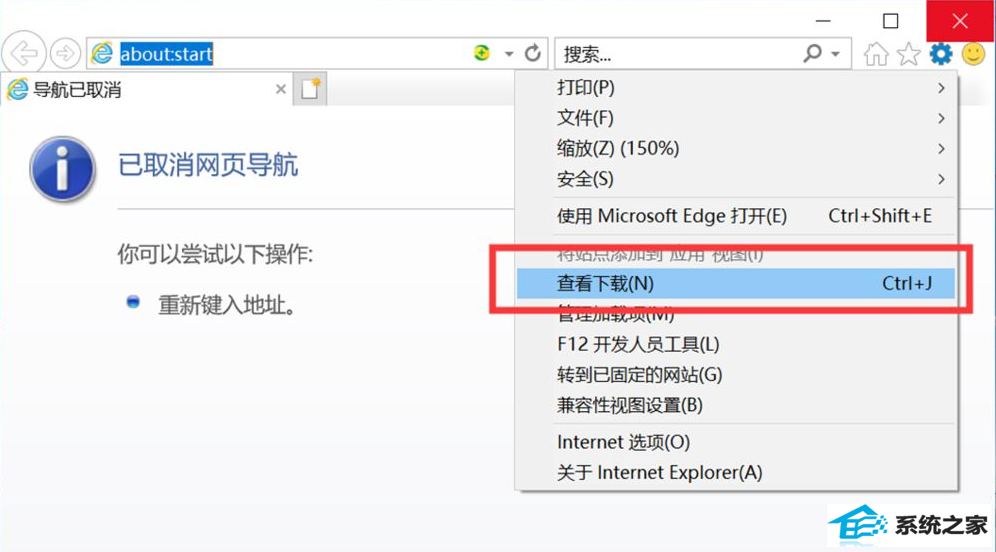This screenshot has height=552, width=996.
Task: Click the 已取消网页导航 heading
Action: coord(208,165)
